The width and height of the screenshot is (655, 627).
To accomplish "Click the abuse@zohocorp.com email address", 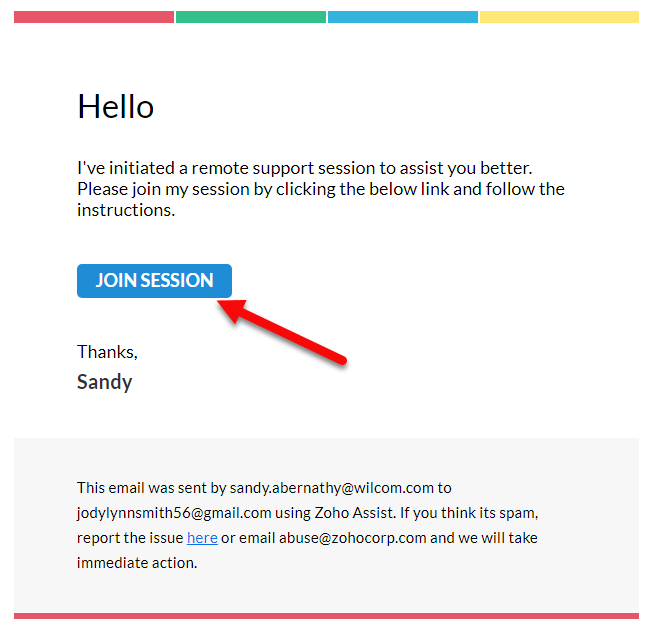I will (x=353, y=538).
